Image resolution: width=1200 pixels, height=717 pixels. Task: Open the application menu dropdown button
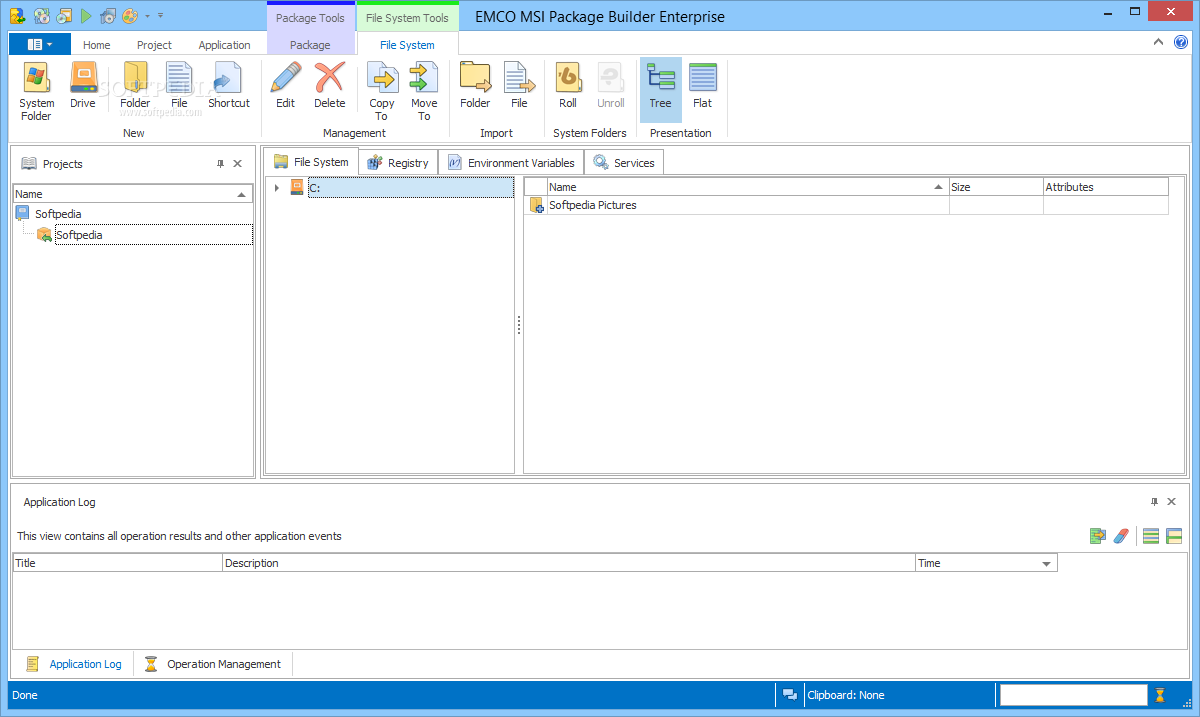click(40, 44)
